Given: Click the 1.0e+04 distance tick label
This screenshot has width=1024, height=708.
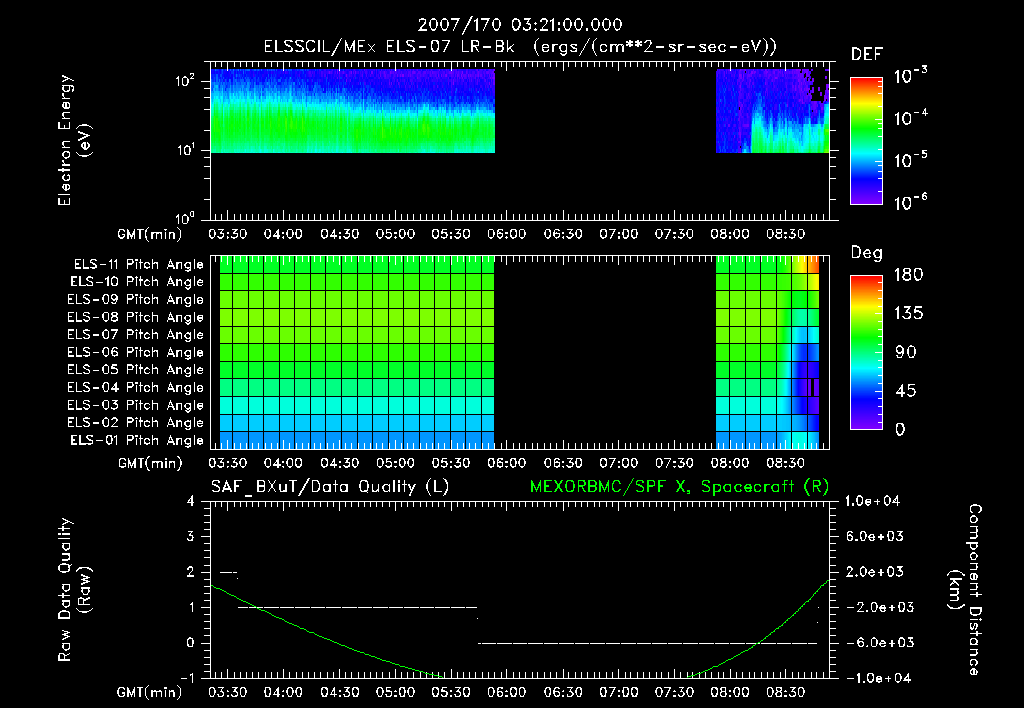Looking at the screenshot, I should tap(872, 501).
